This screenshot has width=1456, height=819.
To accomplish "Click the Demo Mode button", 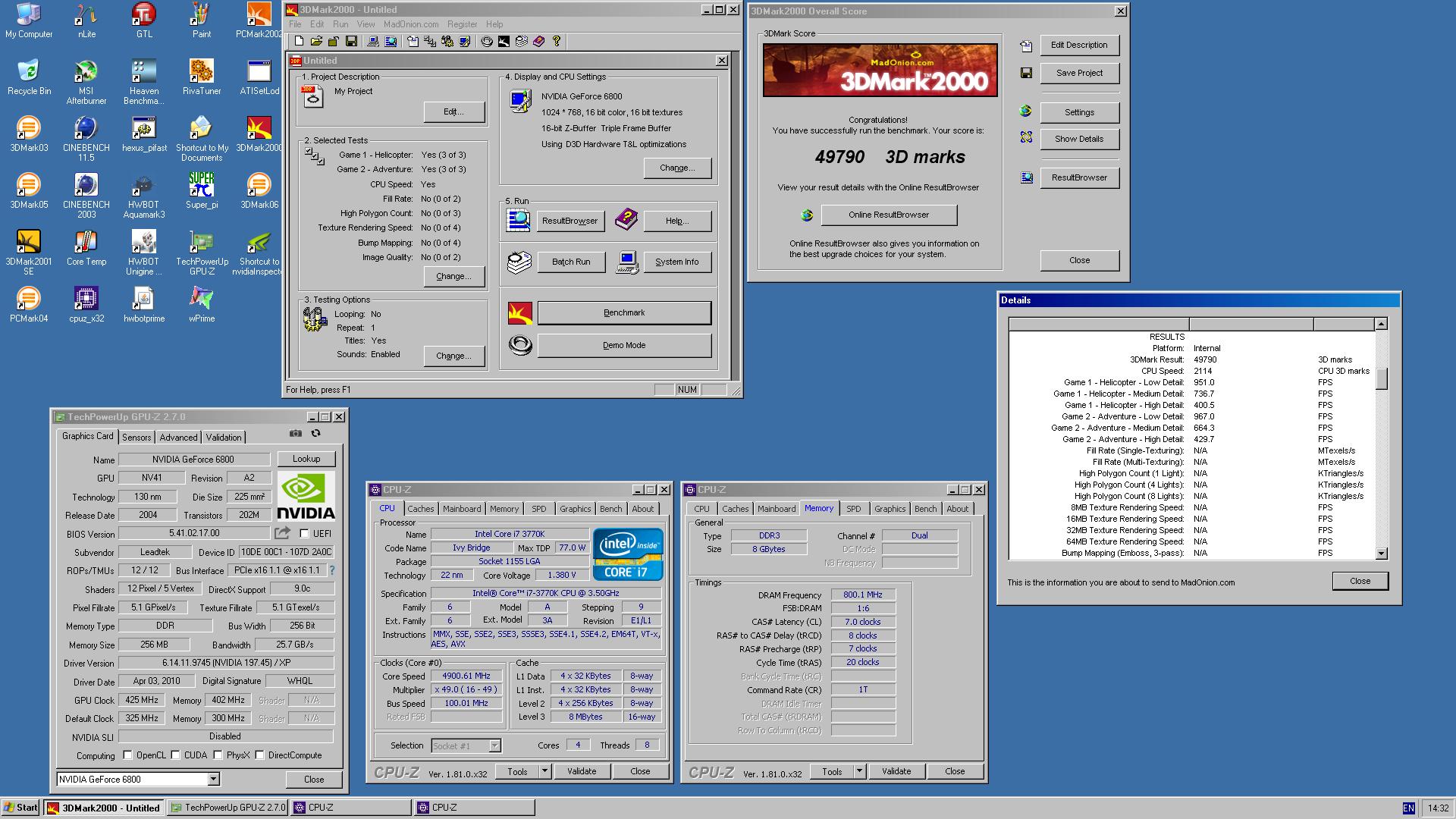I will coord(624,345).
